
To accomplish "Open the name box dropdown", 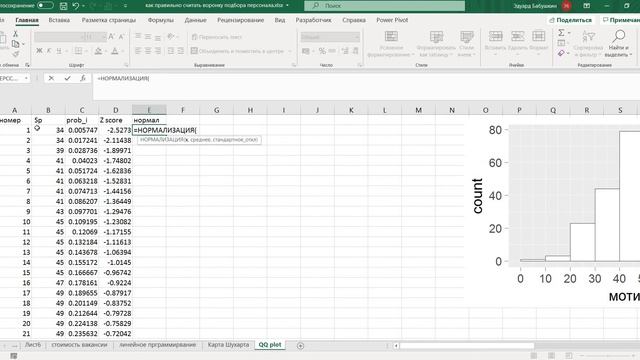I will 26,78.
